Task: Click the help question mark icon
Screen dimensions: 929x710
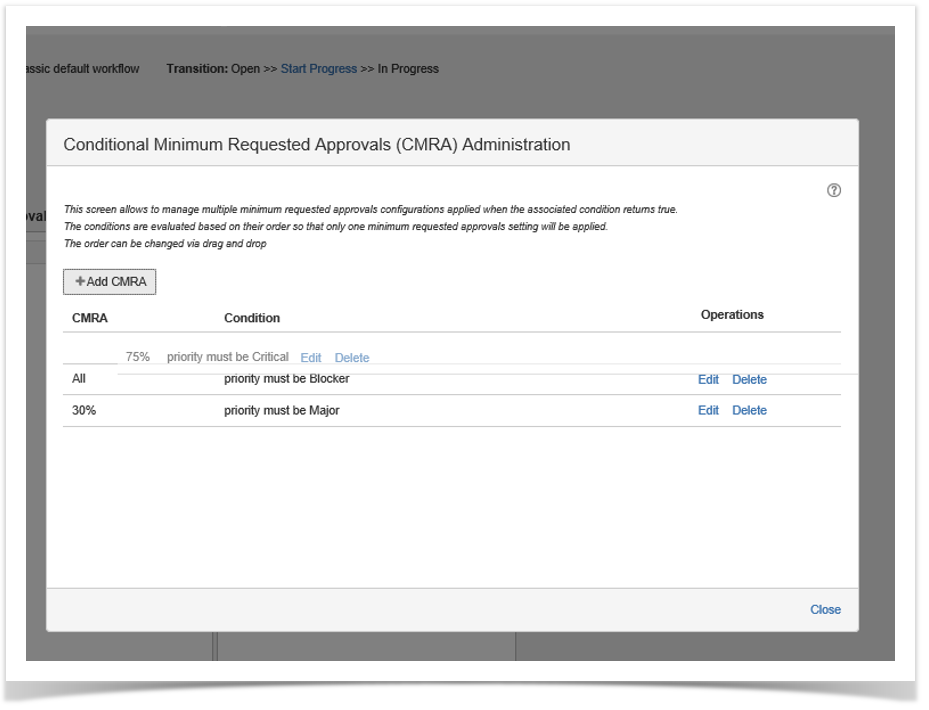Action: coord(833,191)
